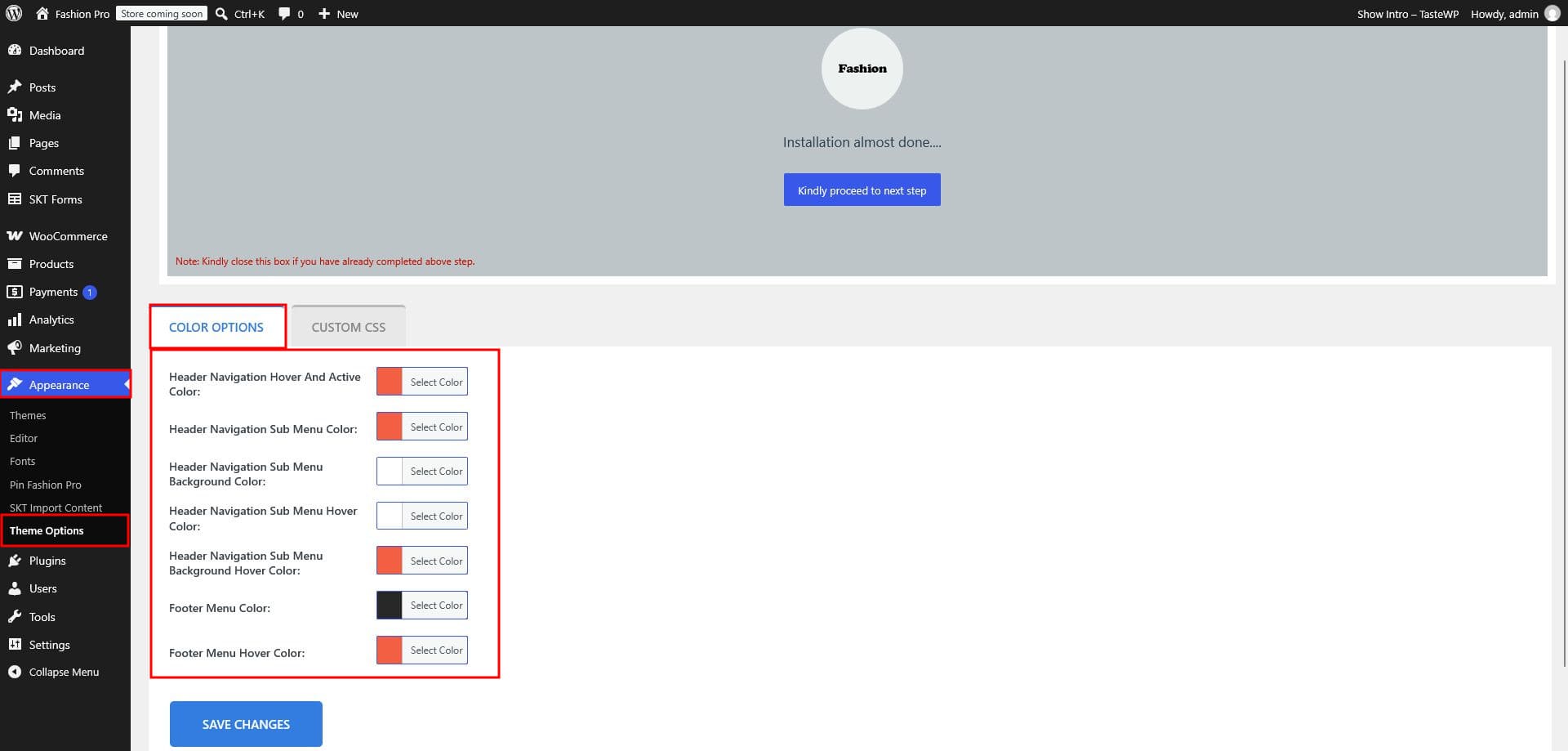Open Appearance menu in sidebar
Screen dimensions: 1568x751
[65, 384]
